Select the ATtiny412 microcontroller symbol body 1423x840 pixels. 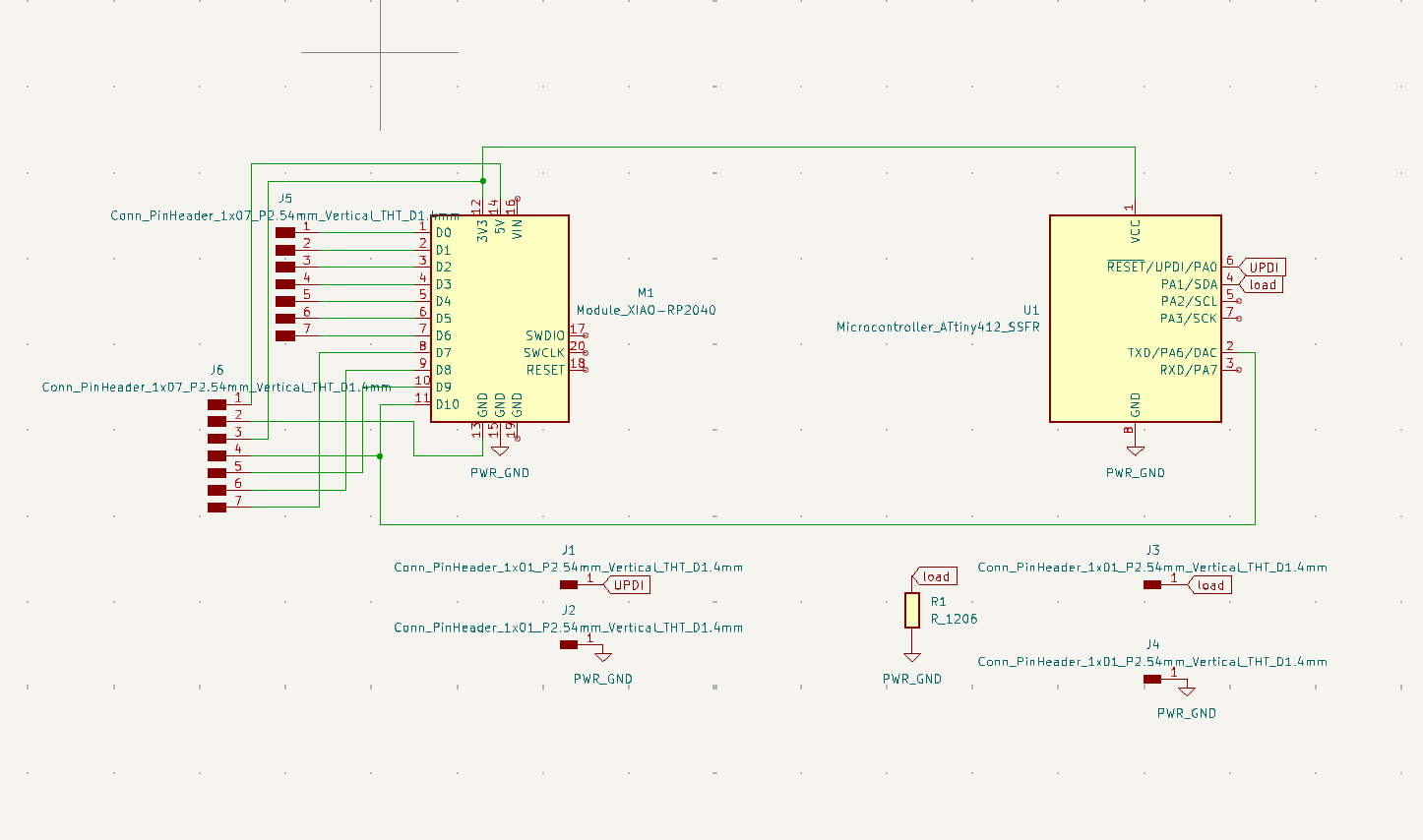click(x=1136, y=319)
